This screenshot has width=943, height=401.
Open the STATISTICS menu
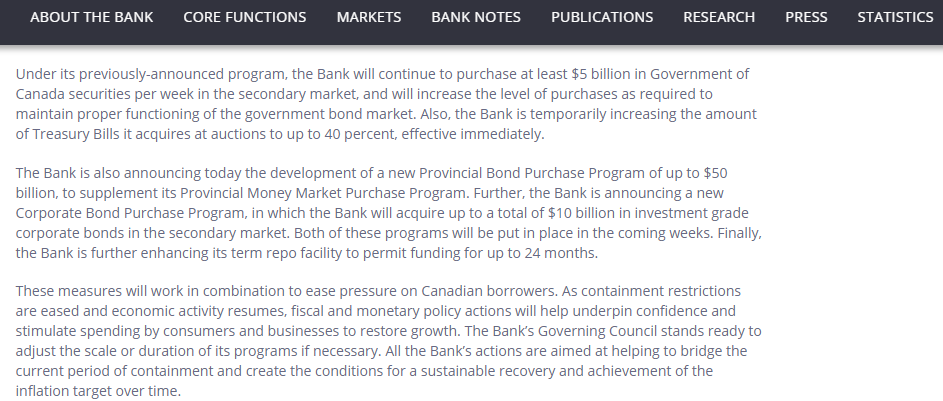[895, 17]
